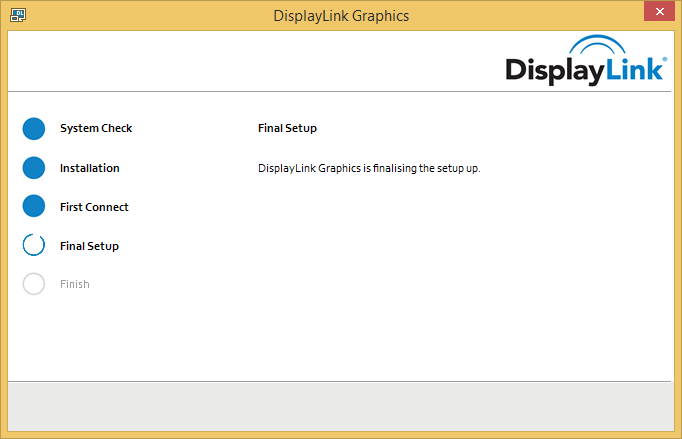
Task: Click the System Check completed step circle
Action: (34, 129)
